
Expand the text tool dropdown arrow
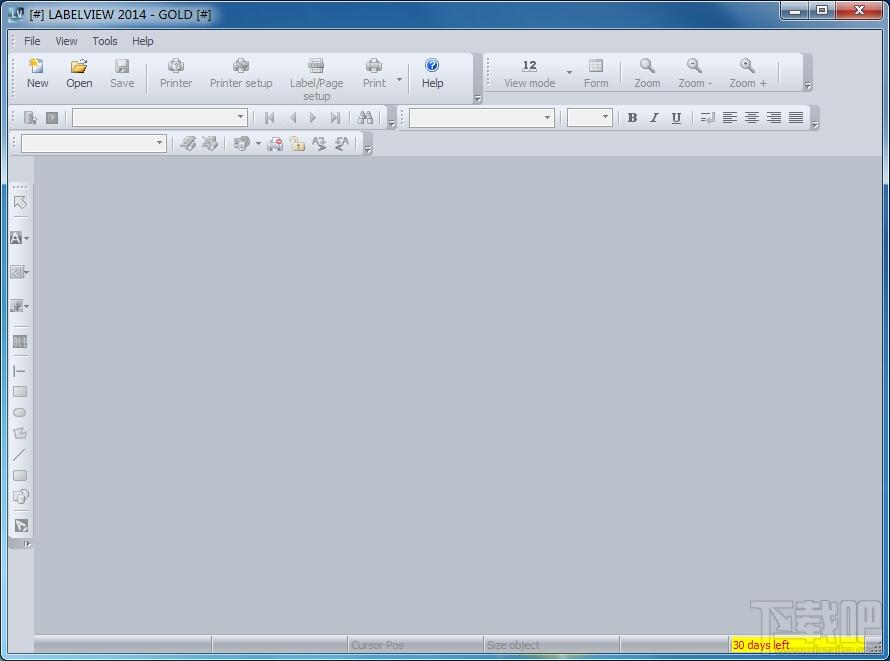tap(27, 238)
